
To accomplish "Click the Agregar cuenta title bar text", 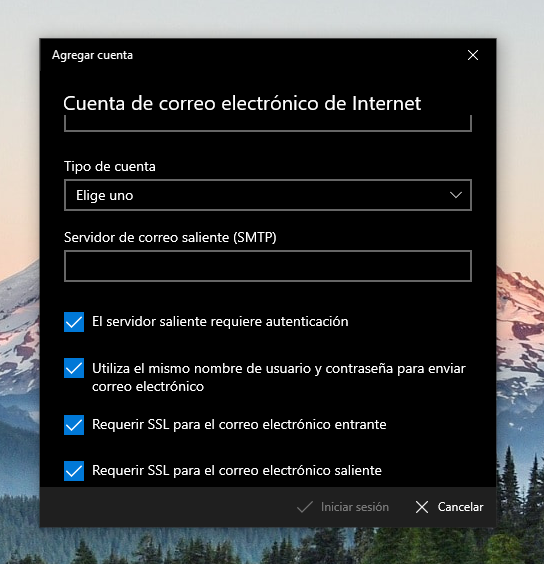I will pyautogui.click(x=92, y=55).
